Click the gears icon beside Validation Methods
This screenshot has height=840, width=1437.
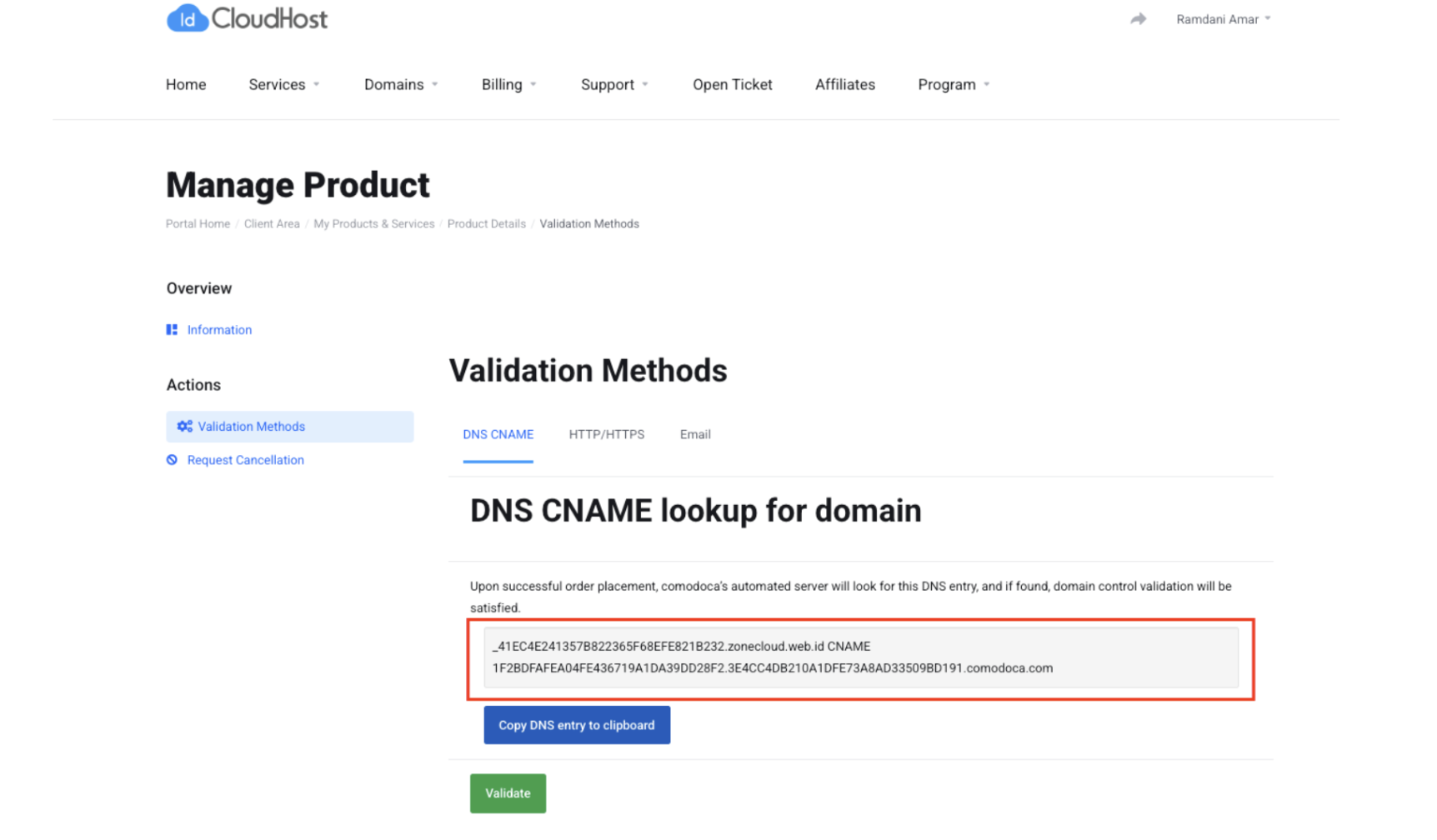tap(184, 427)
